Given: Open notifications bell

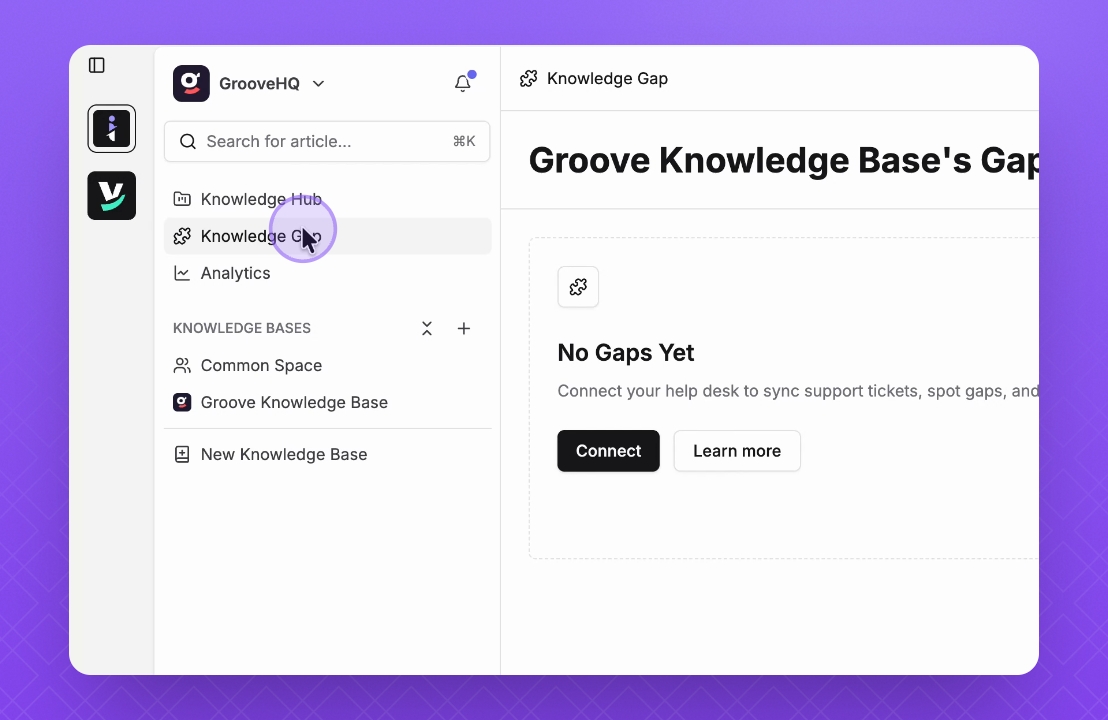Looking at the screenshot, I should [x=463, y=83].
